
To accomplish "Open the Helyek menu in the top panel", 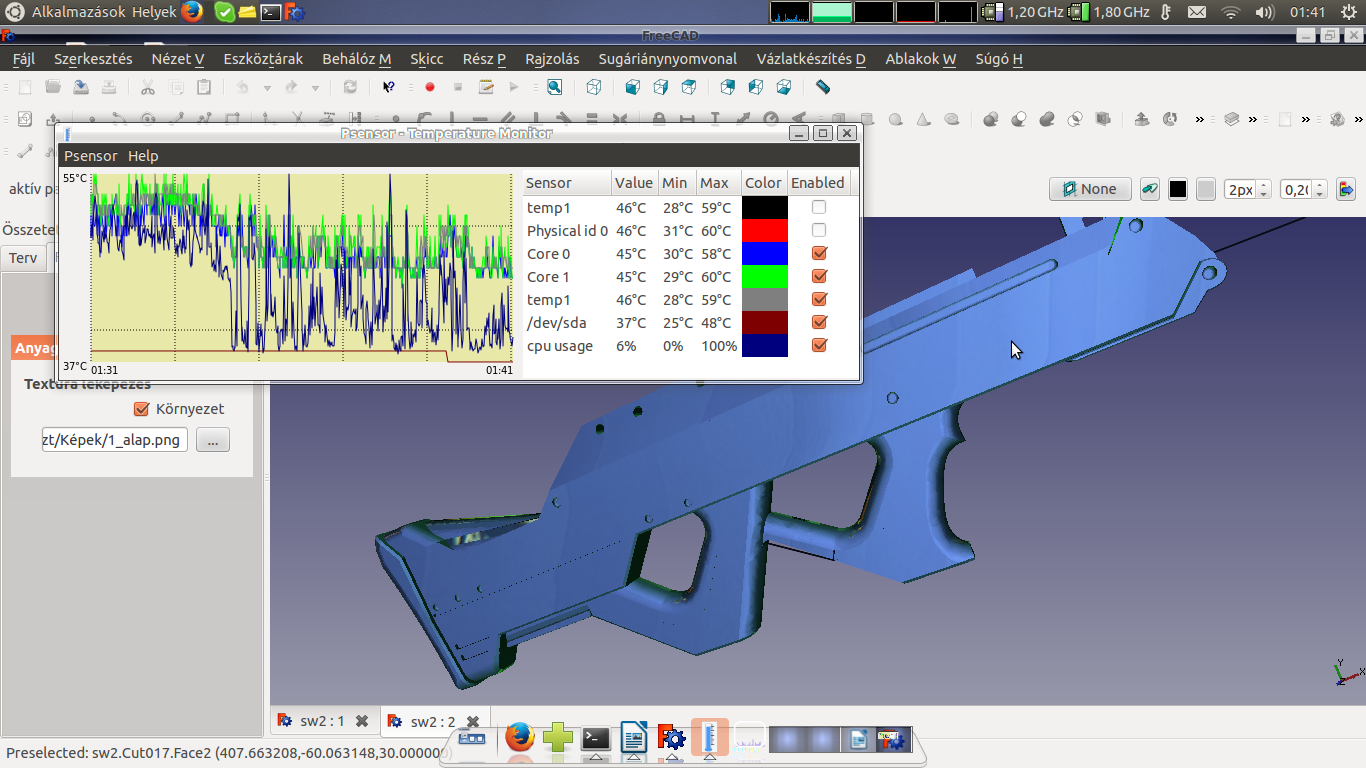I will [154, 12].
